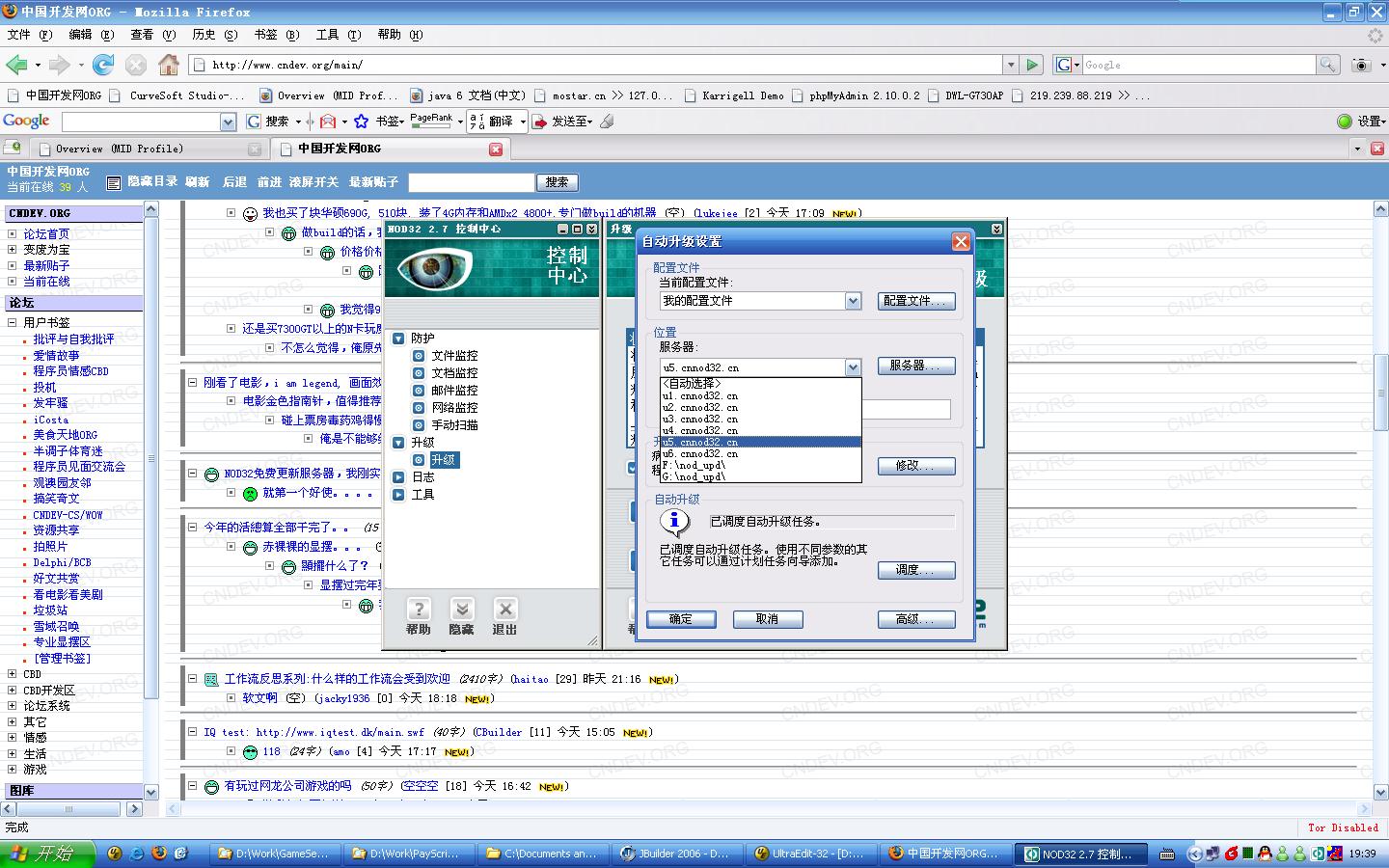Collapse the 用户书签 node in sidebar

click(12, 322)
